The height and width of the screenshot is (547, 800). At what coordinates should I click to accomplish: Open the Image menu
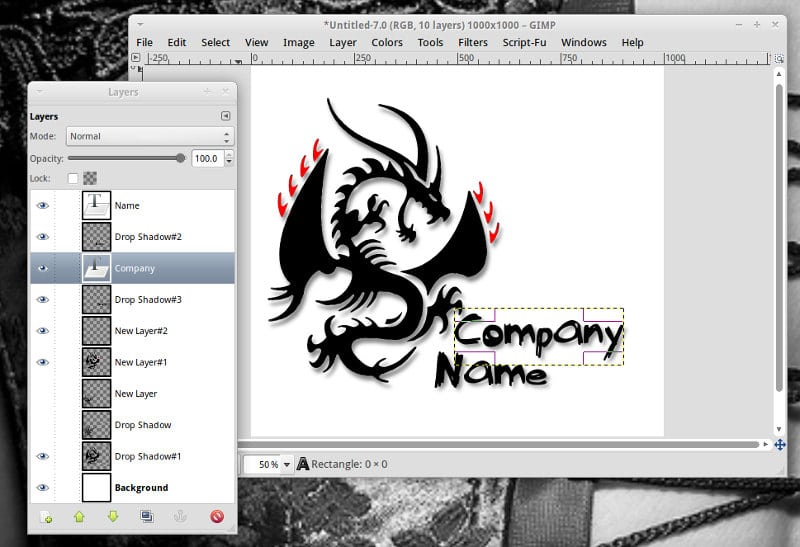coord(299,42)
